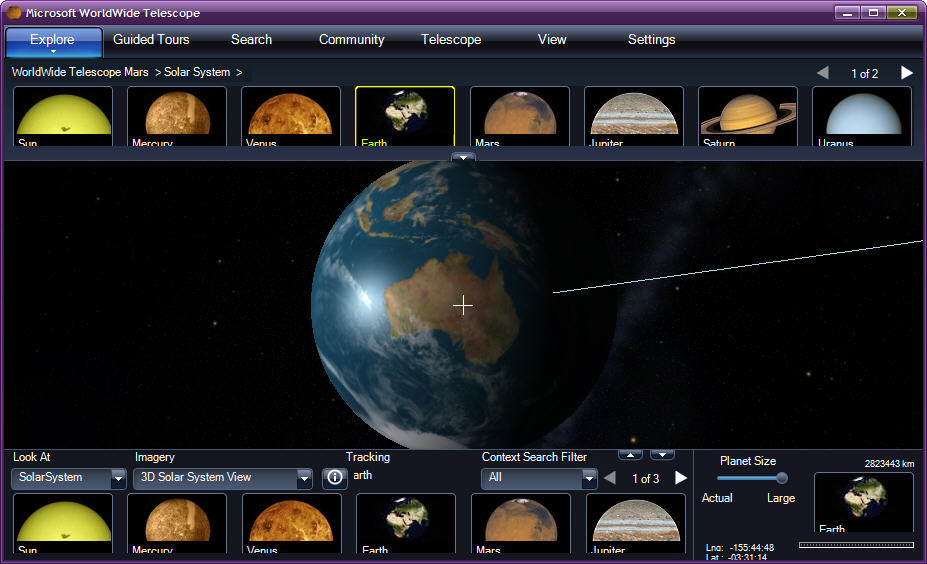Click the info button beside Imagery dropdown
Screen dimensions: 927x564
point(335,478)
